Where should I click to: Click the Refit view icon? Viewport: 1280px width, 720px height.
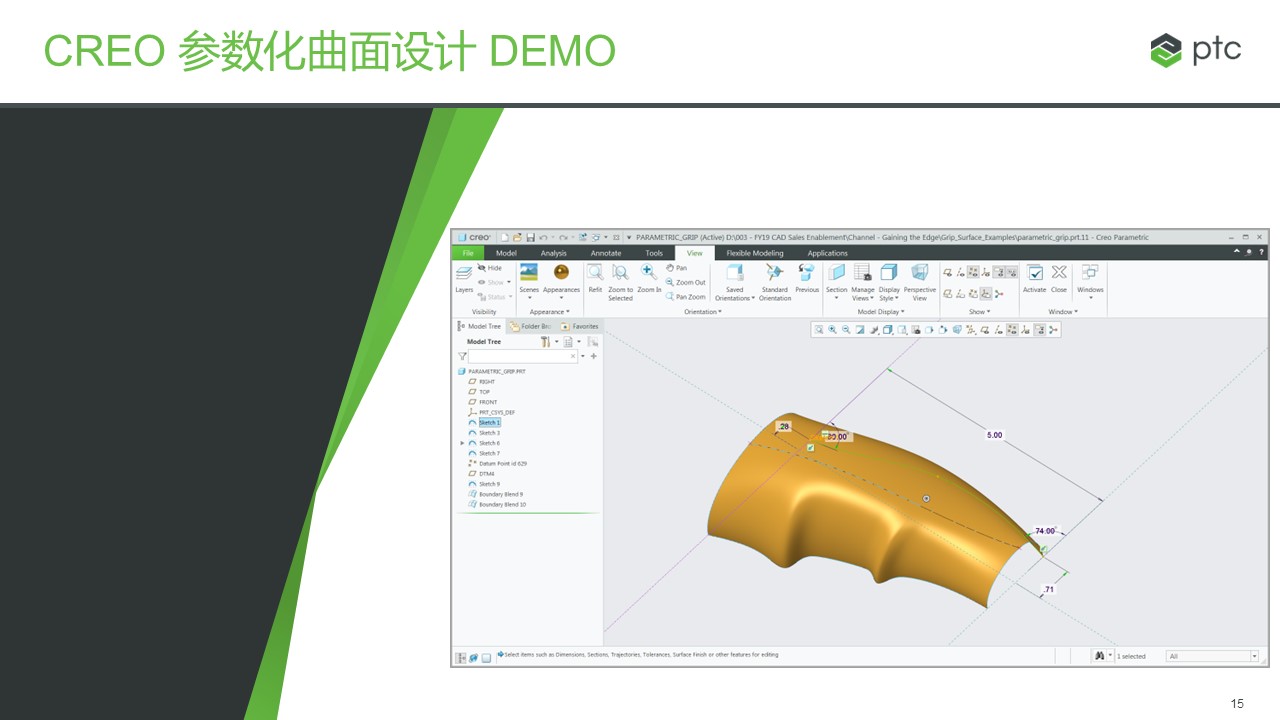point(595,272)
